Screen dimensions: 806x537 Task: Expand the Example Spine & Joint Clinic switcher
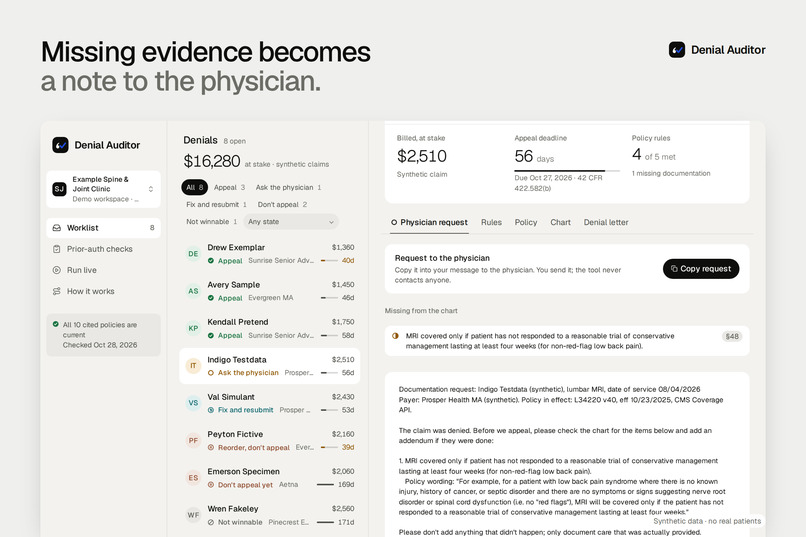[103, 189]
